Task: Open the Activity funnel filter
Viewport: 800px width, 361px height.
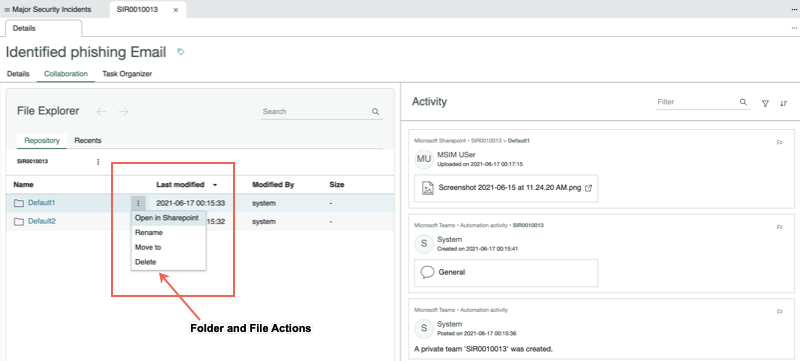Action: click(x=765, y=104)
